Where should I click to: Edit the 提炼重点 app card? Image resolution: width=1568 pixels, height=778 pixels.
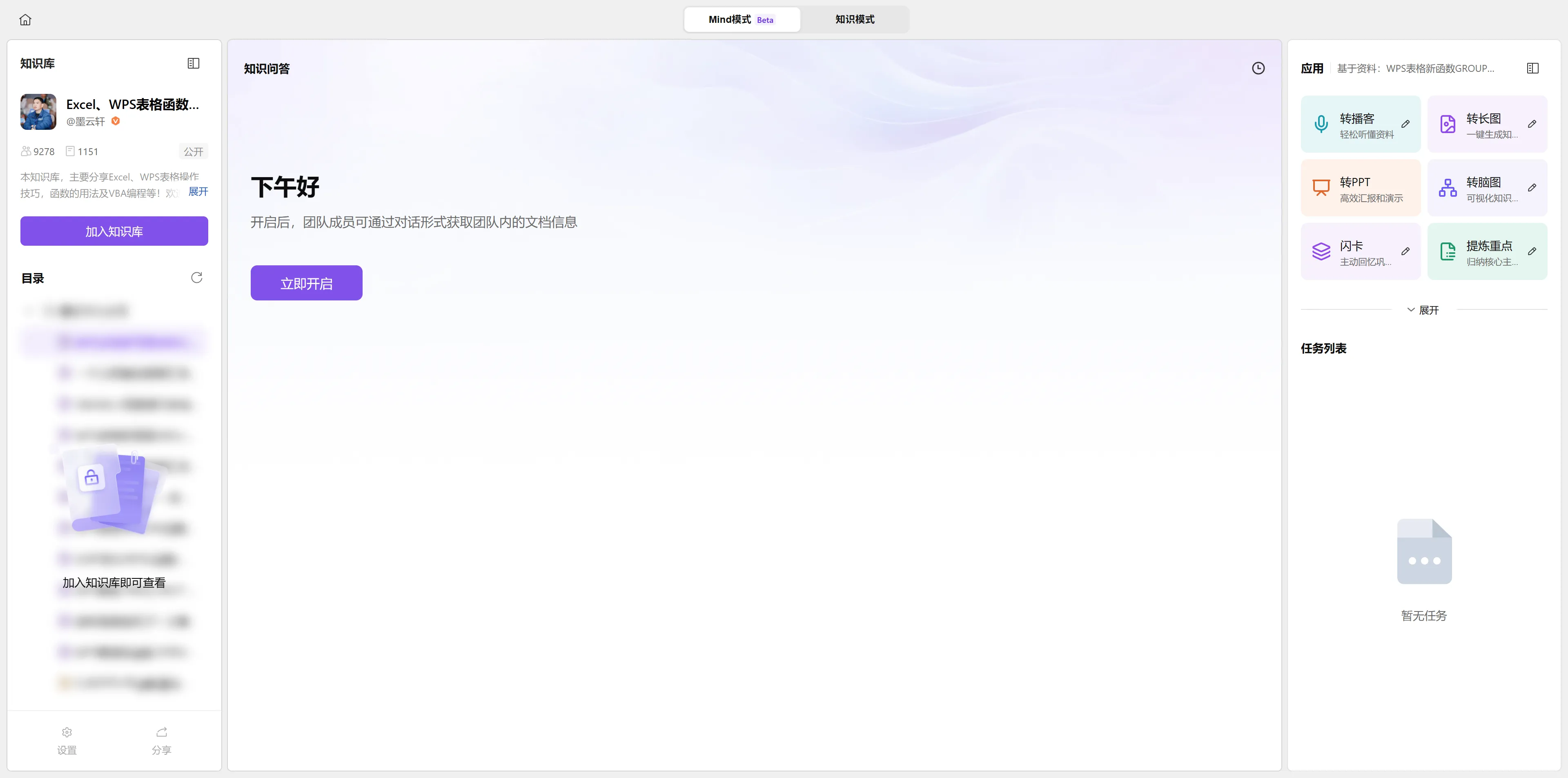[x=1532, y=251]
